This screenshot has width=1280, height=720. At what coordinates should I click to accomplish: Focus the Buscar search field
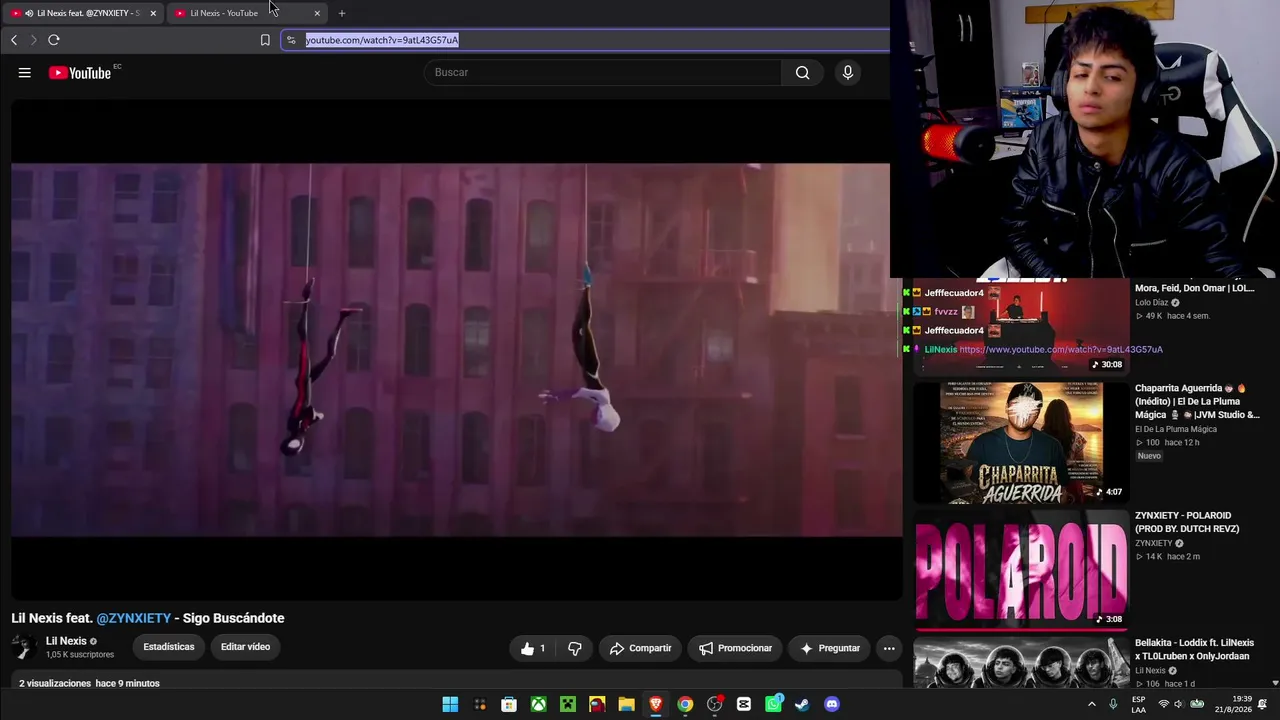pyautogui.click(x=603, y=72)
